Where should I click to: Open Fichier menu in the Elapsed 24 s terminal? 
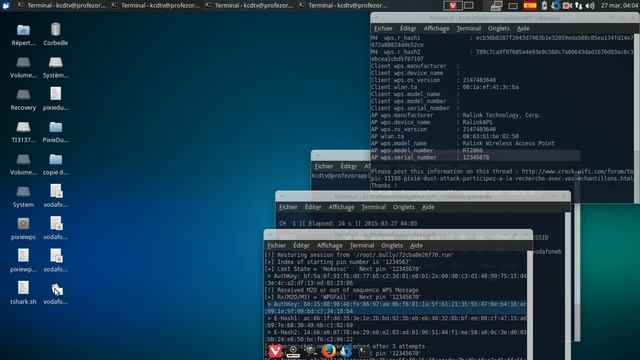288,207
